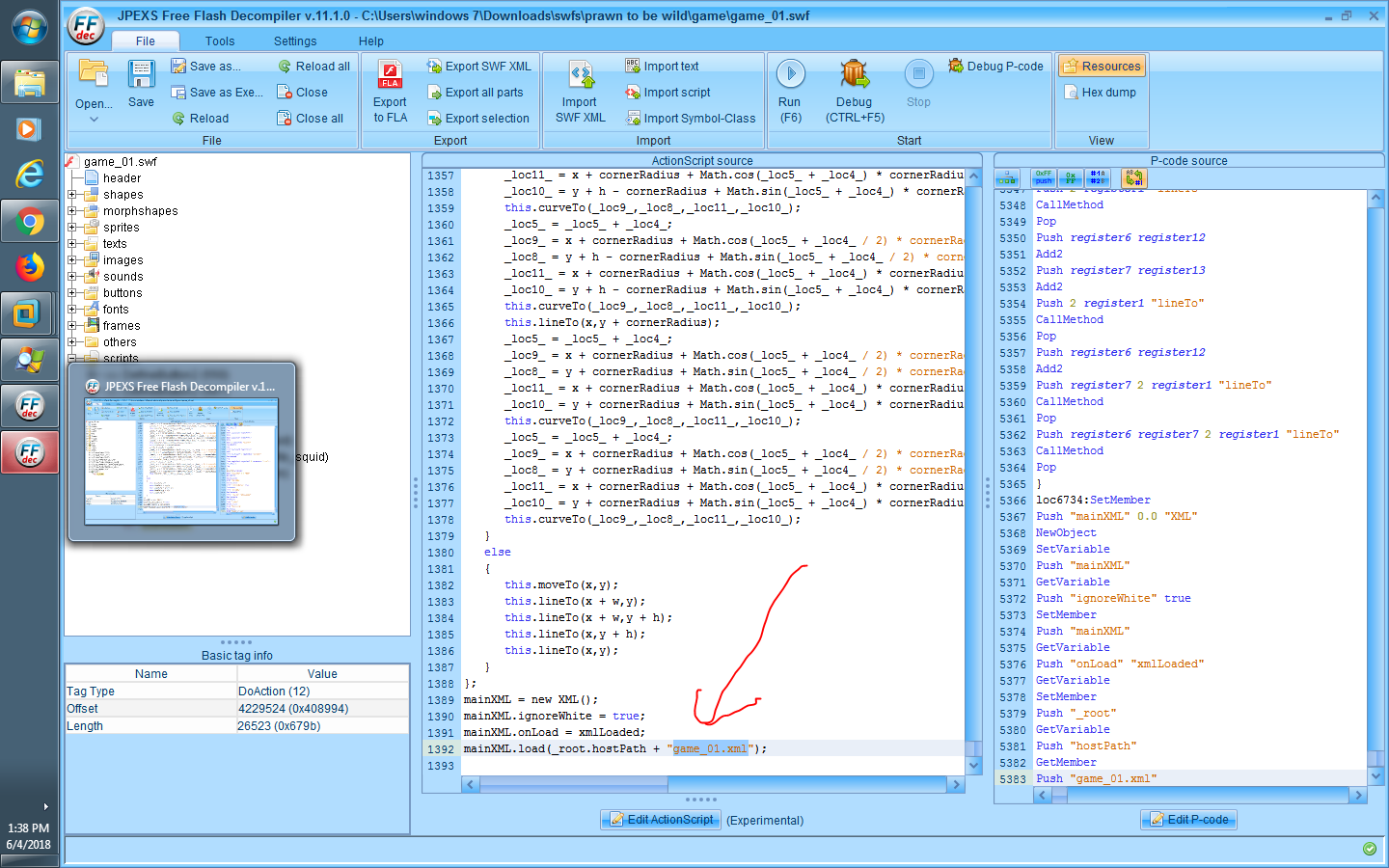Export SWF XML from ribbon

point(478,66)
